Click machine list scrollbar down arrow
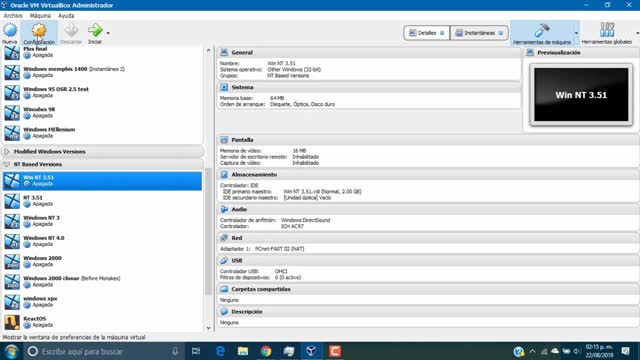The image size is (640, 360). (208, 328)
